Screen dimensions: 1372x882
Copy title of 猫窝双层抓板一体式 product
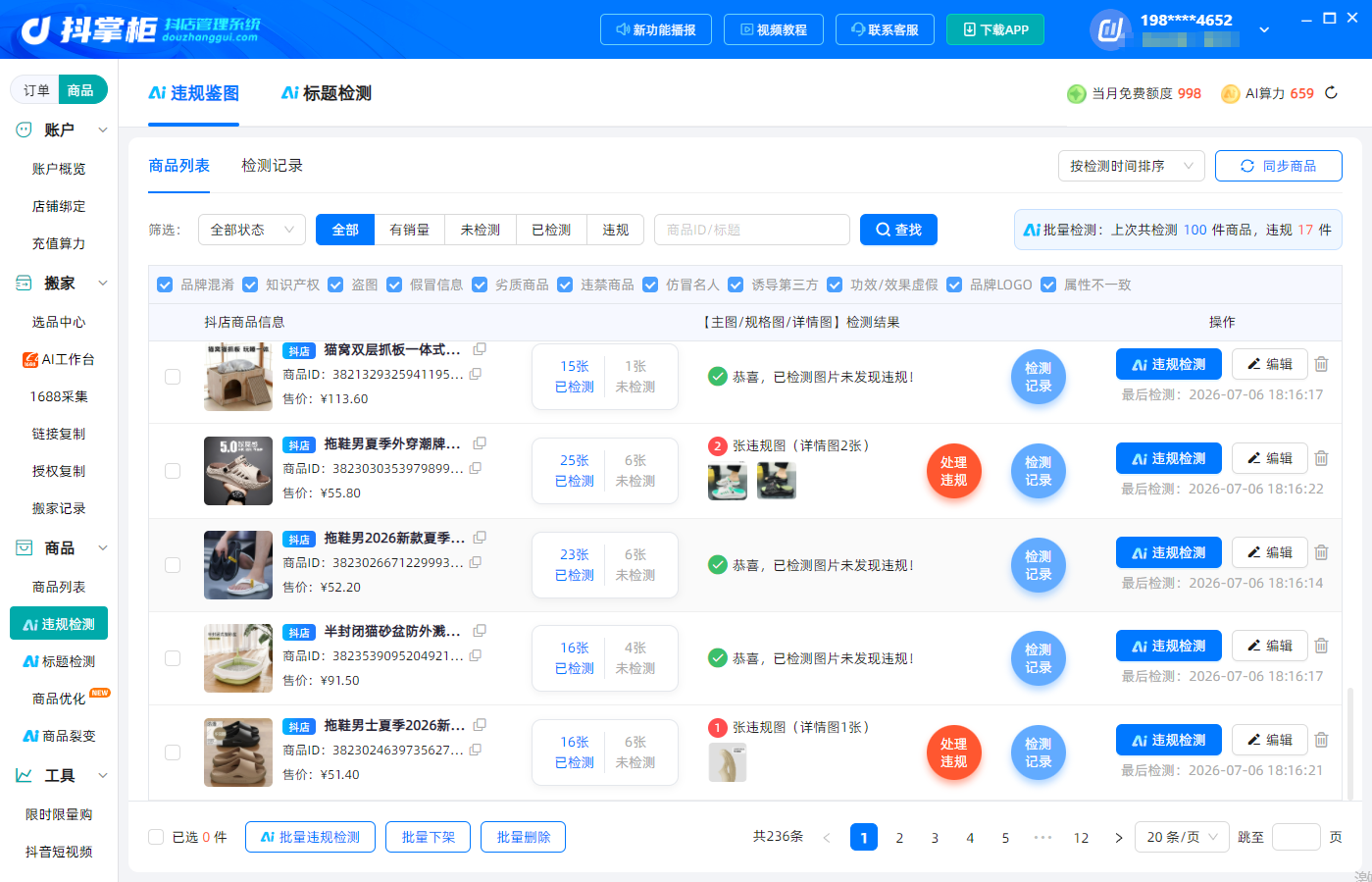[x=480, y=349]
